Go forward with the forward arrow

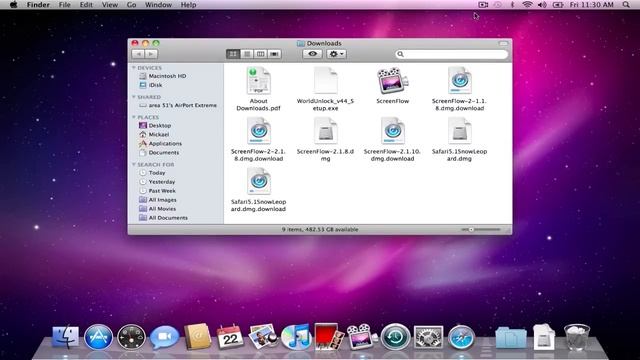tap(151, 54)
